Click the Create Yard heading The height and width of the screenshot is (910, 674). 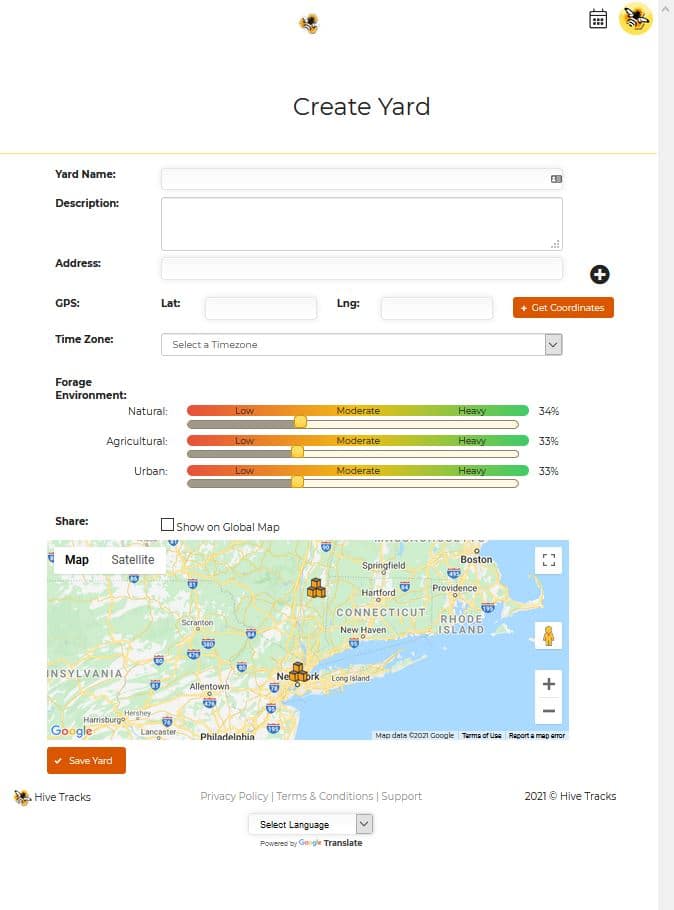point(361,107)
